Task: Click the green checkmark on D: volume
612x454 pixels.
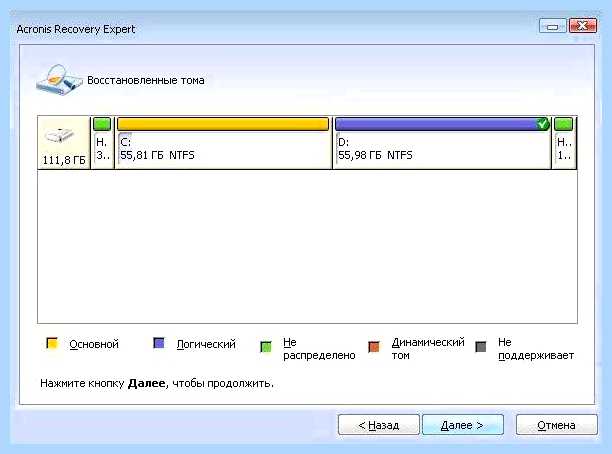Action: [x=542, y=123]
